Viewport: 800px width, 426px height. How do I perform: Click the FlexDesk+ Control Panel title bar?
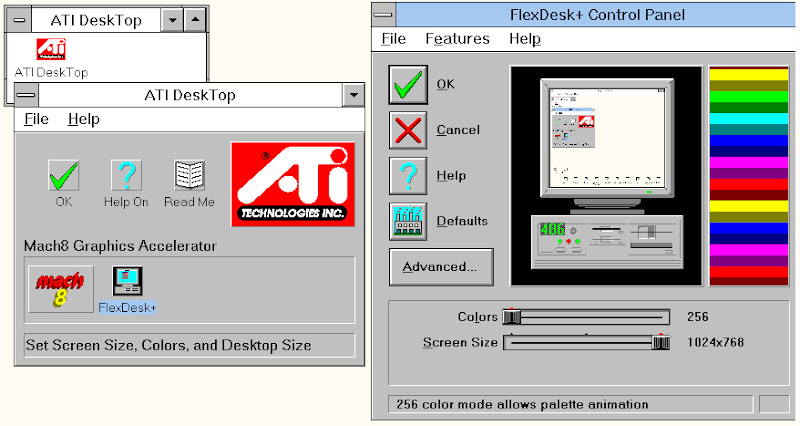pyautogui.click(x=596, y=15)
